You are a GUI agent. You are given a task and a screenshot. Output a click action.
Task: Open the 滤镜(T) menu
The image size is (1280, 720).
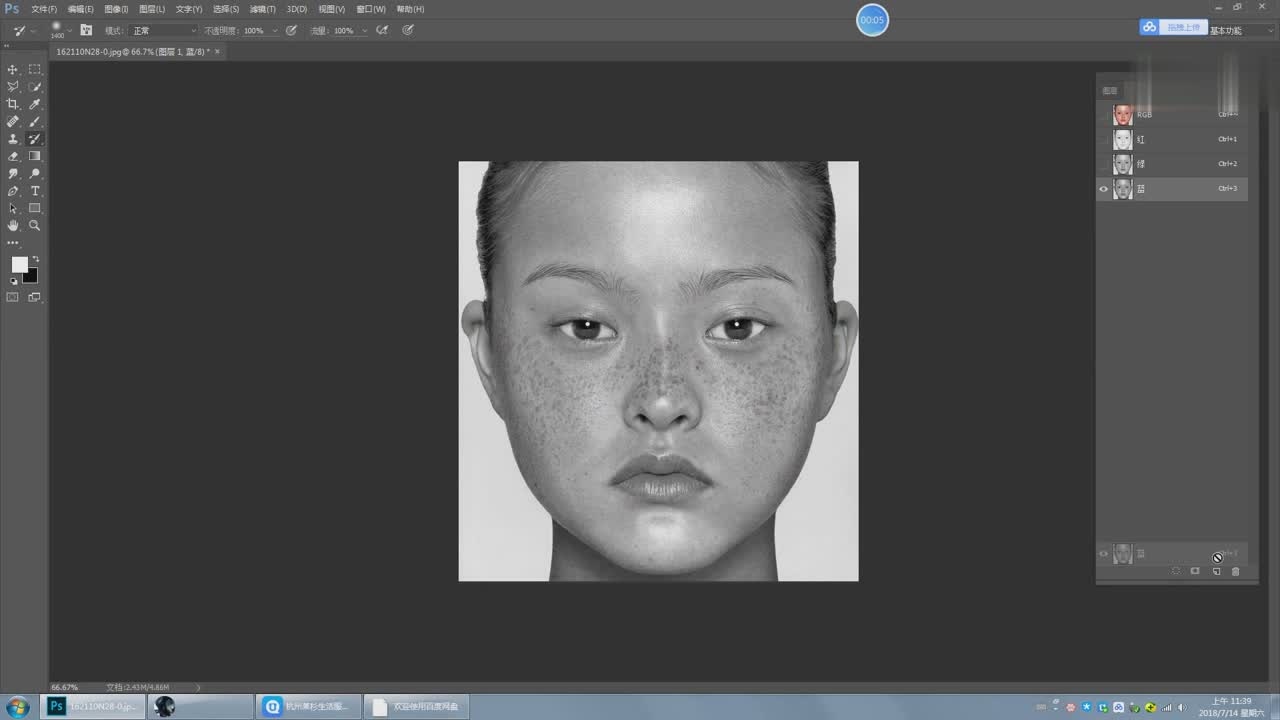click(x=263, y=9)
